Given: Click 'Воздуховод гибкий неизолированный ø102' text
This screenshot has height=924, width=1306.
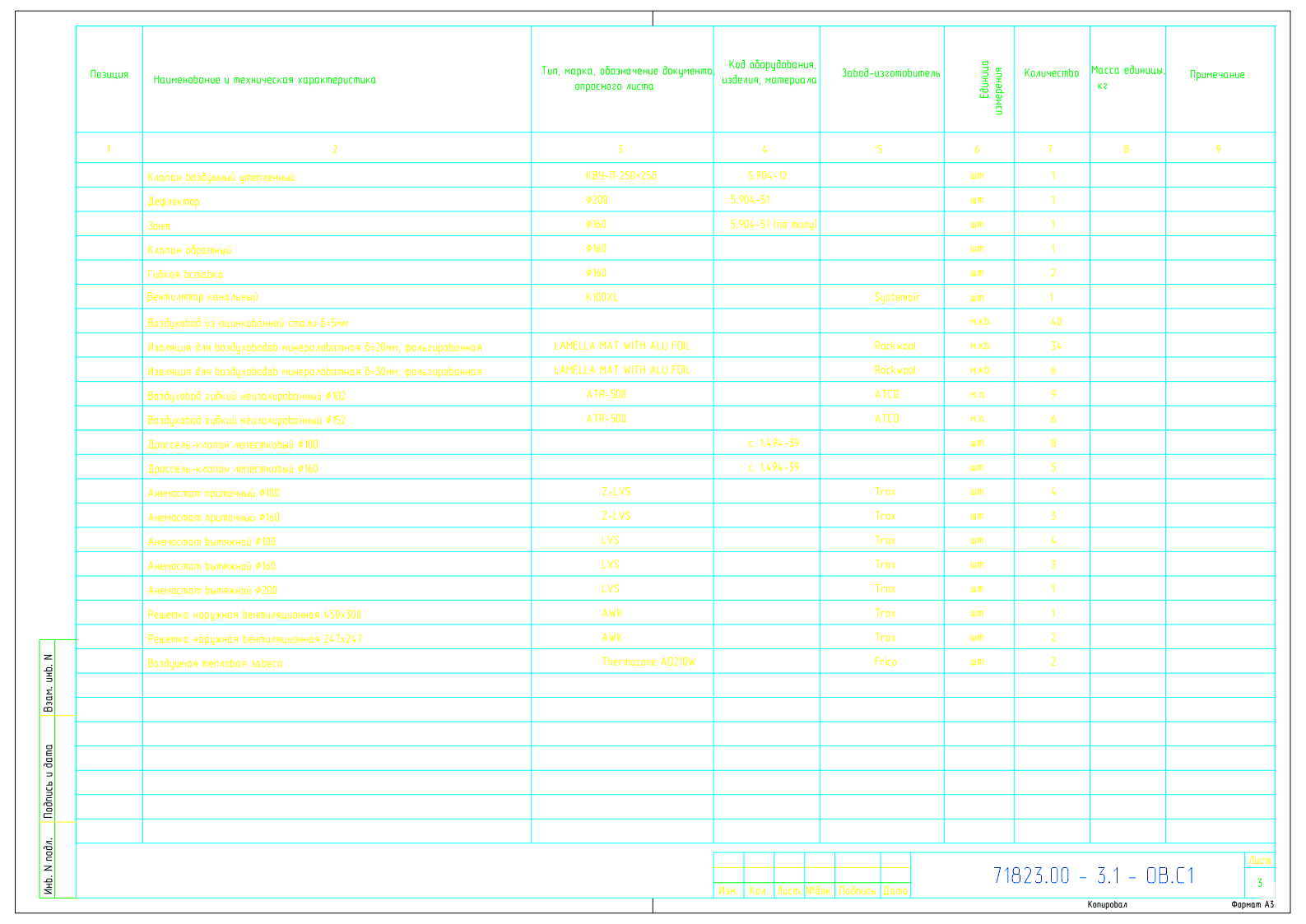Looking at the screenshot, I should pos(246,396).
